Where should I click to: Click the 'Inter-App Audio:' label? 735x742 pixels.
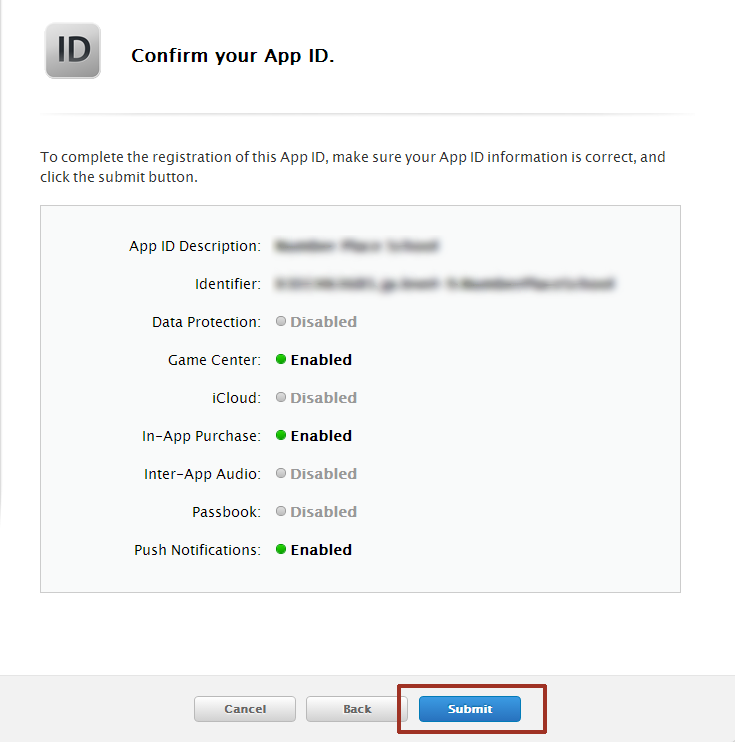202,474
